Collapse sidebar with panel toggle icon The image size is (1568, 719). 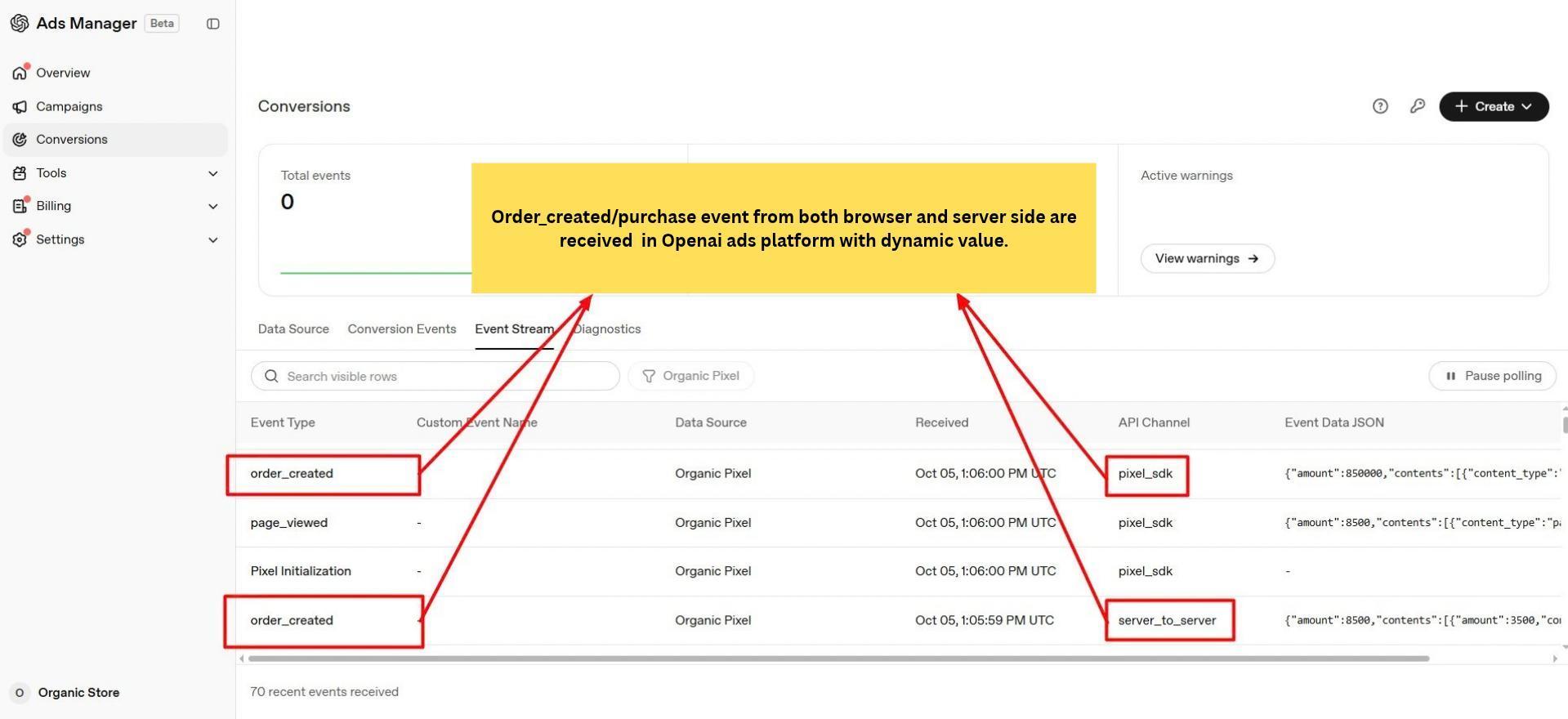(213, 24)
